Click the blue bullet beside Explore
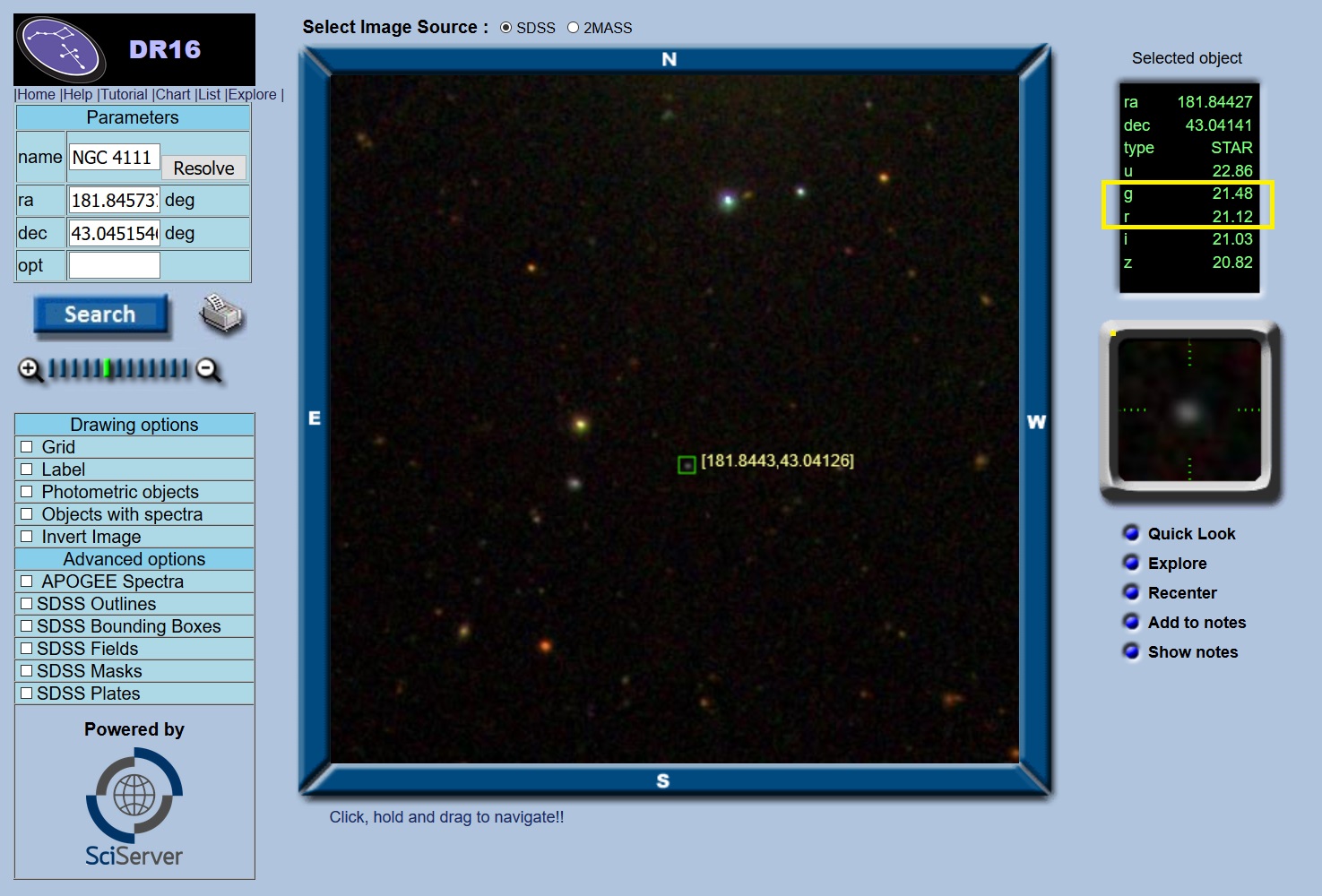Image resolution: width=1322 pixels, height=896 pixels. (1131, 563)
